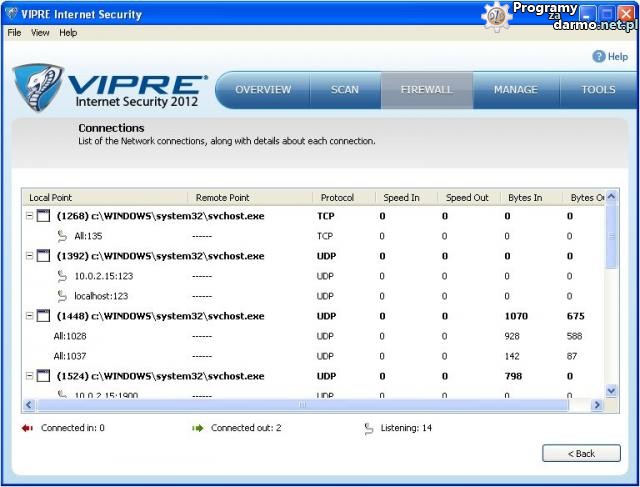
Task: Click the blue Help question mark icon
Action: tap(599, 57)
